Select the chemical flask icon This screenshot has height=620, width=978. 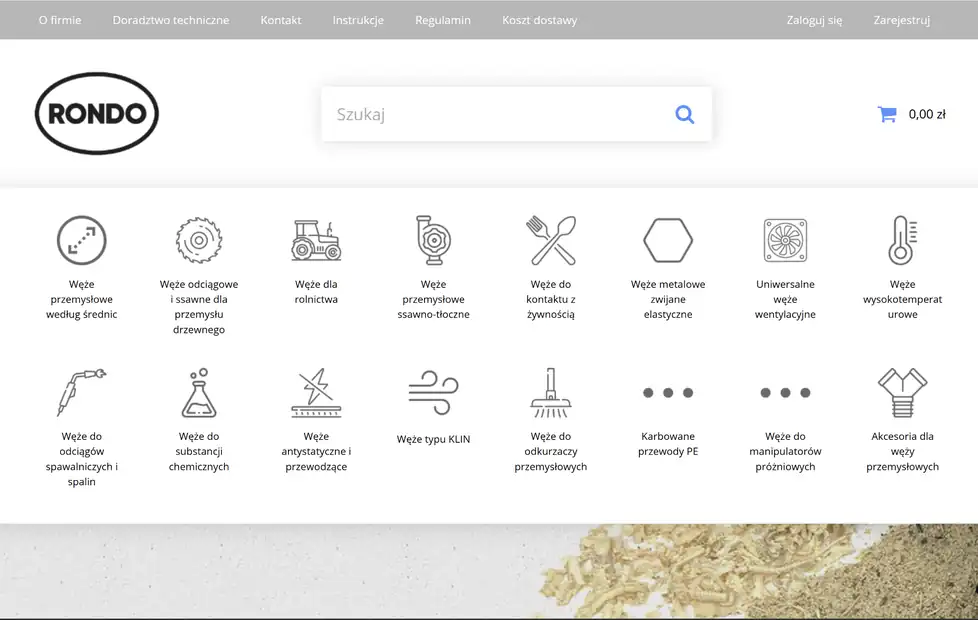tap(199, 392)
